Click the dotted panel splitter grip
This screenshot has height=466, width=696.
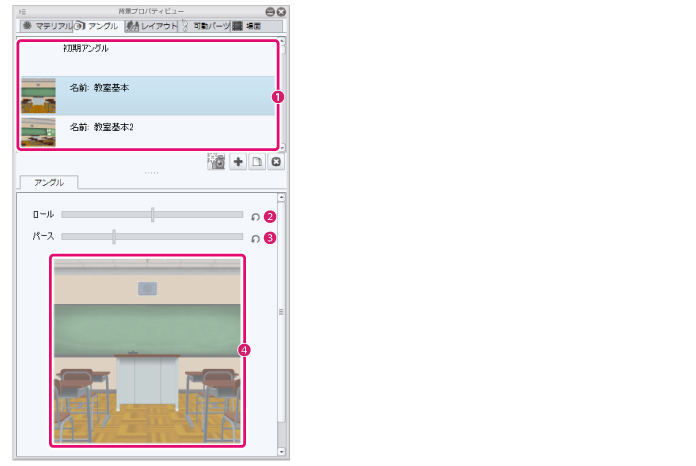(x=151, y=173)
